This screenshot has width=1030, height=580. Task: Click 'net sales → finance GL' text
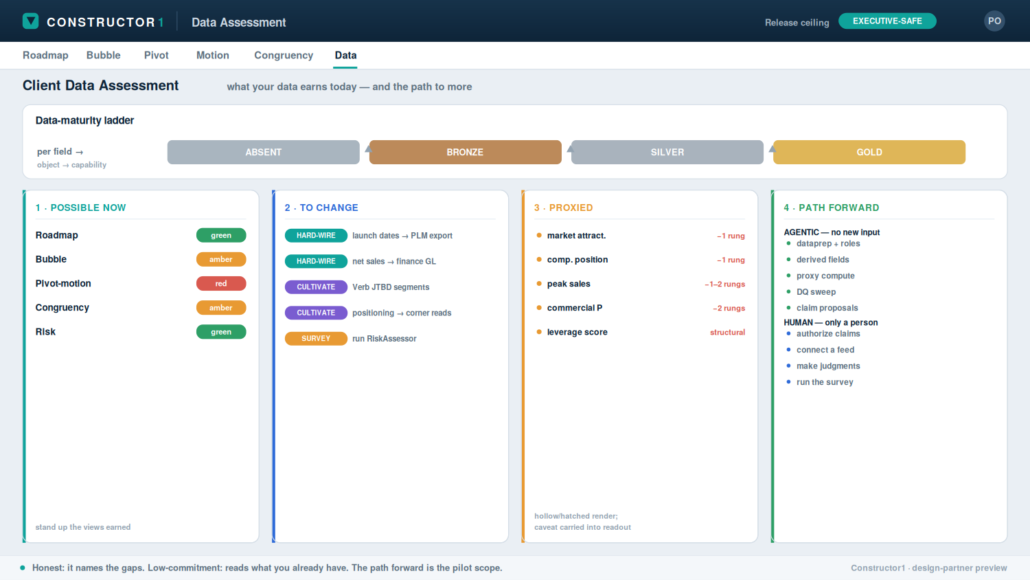(x=394, y=261)
